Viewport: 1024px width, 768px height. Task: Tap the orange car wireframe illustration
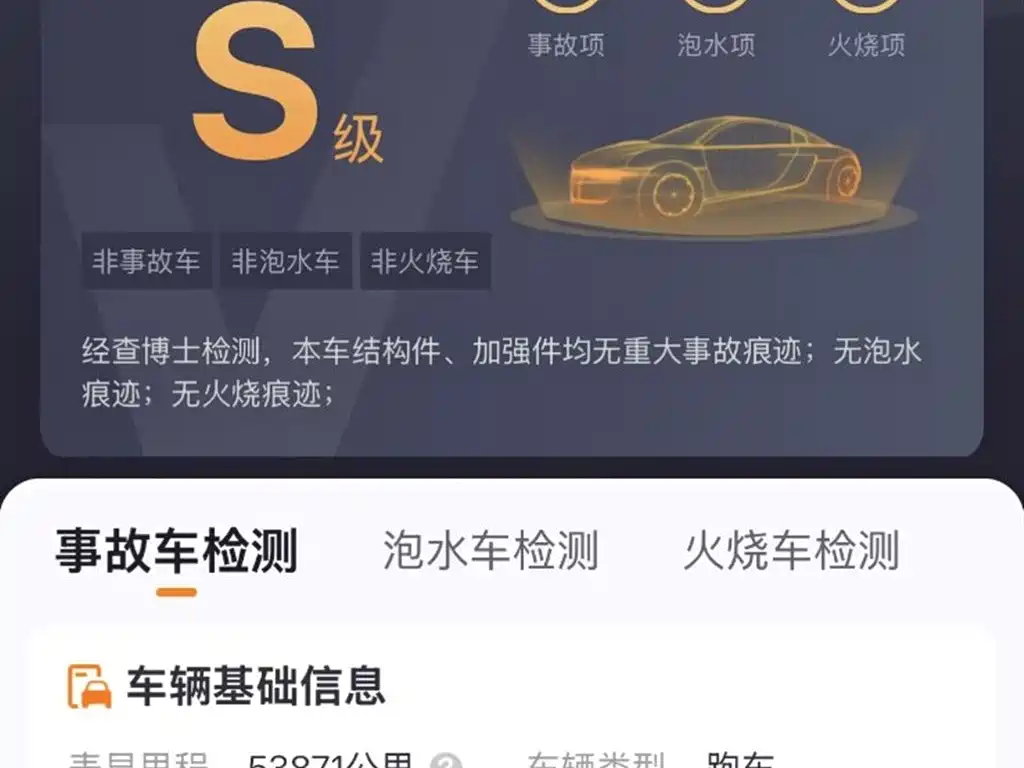714,174
